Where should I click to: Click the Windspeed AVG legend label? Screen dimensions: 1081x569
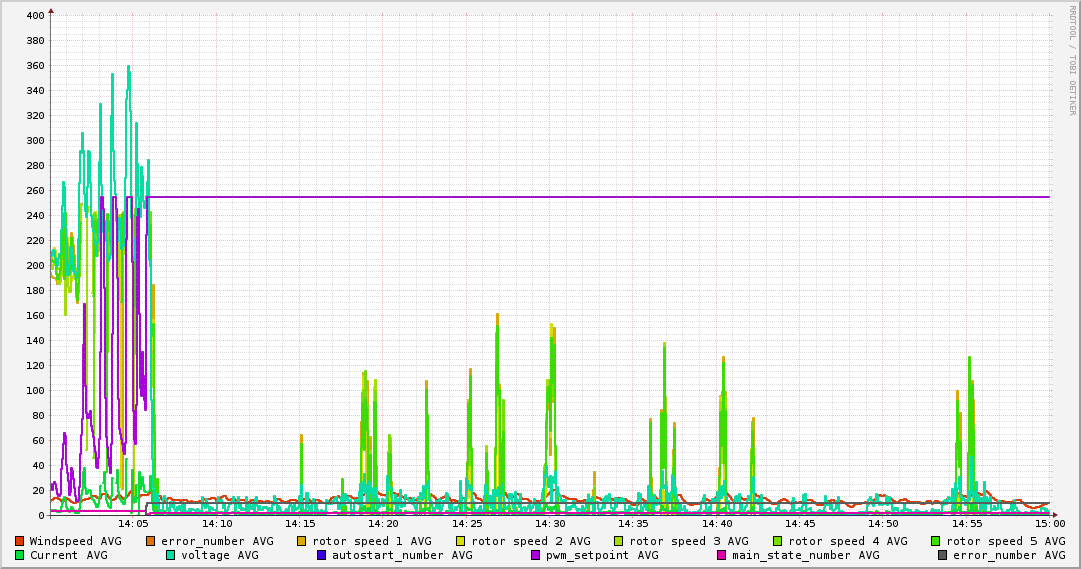[x=75, y=541]
